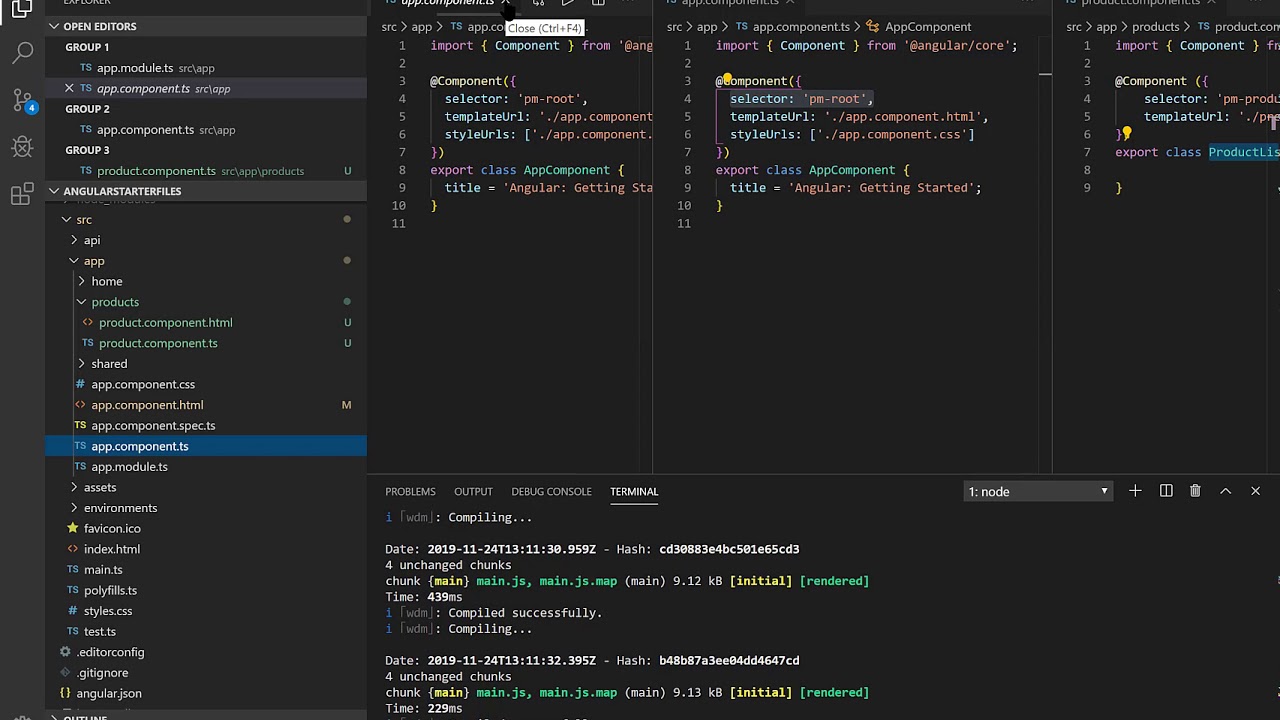Switch to the Output tab
This screenshot has height=720, width=1280.
click(473, 491)
